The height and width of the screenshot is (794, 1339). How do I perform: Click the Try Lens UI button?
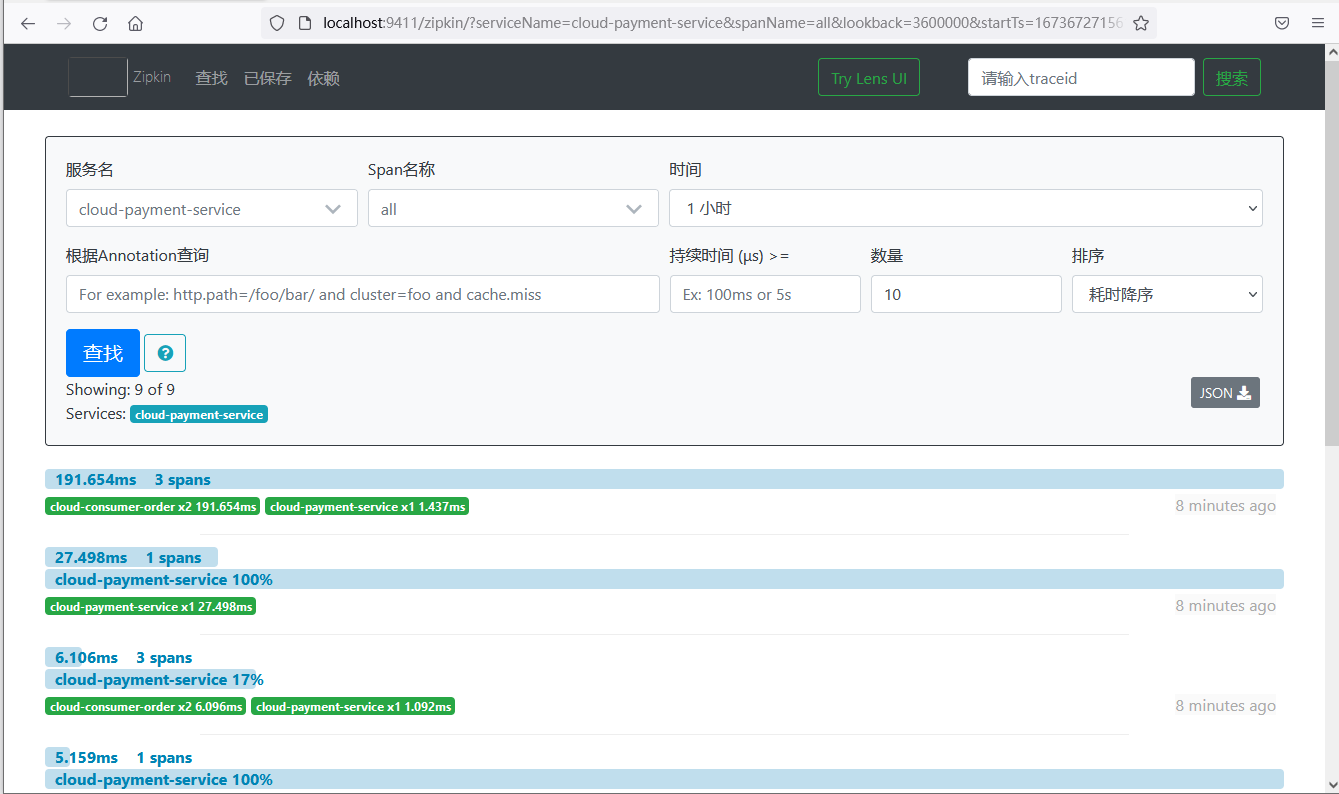click(x=869, y=78)
